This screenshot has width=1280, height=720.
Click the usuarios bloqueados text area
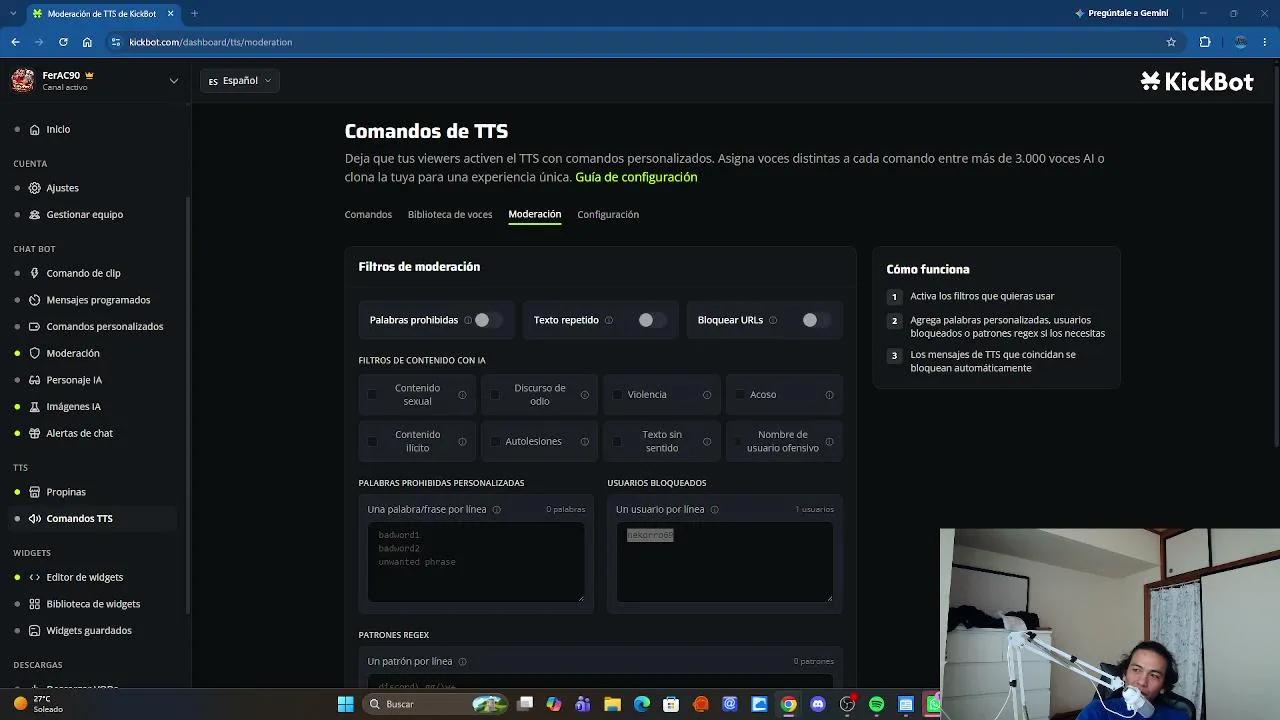pos(725,562)
